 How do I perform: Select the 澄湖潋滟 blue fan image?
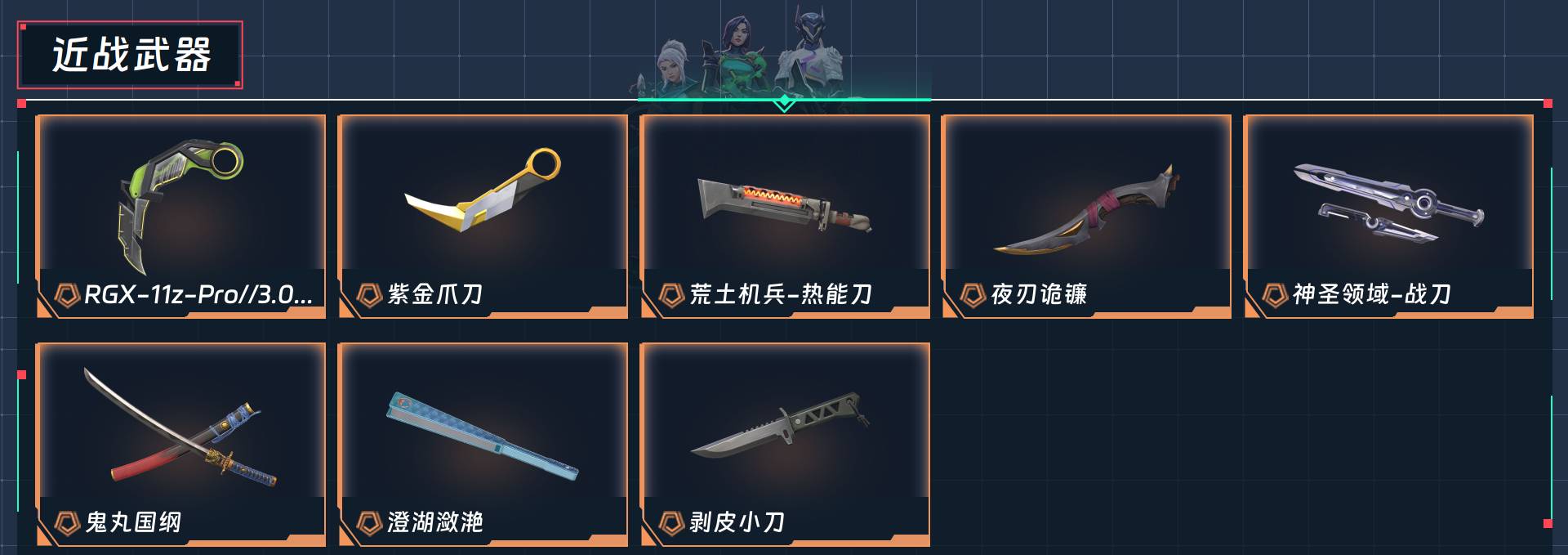(482, 434)
